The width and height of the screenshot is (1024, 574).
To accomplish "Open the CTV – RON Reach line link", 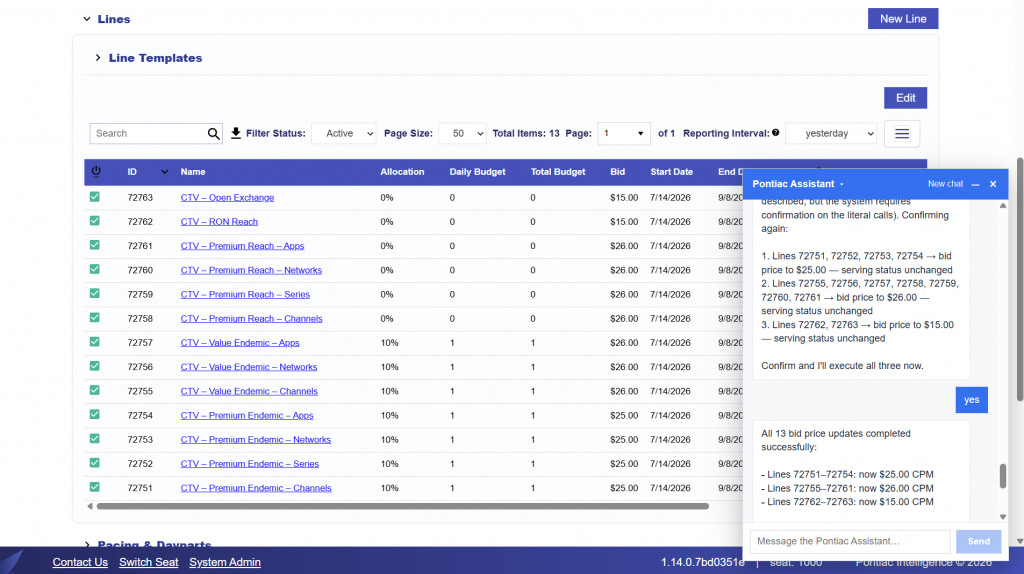I will coord(219,222).
